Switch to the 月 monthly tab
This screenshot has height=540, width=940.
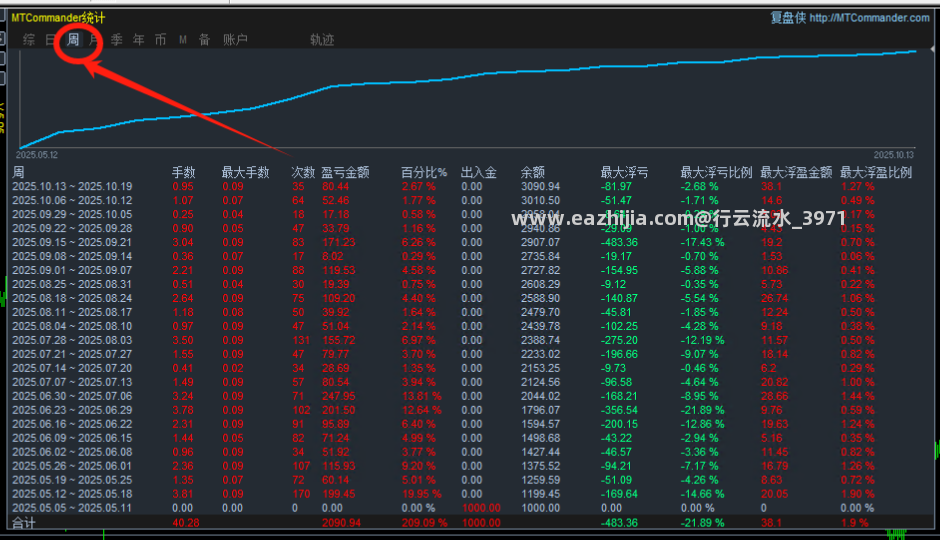point(94,40)
